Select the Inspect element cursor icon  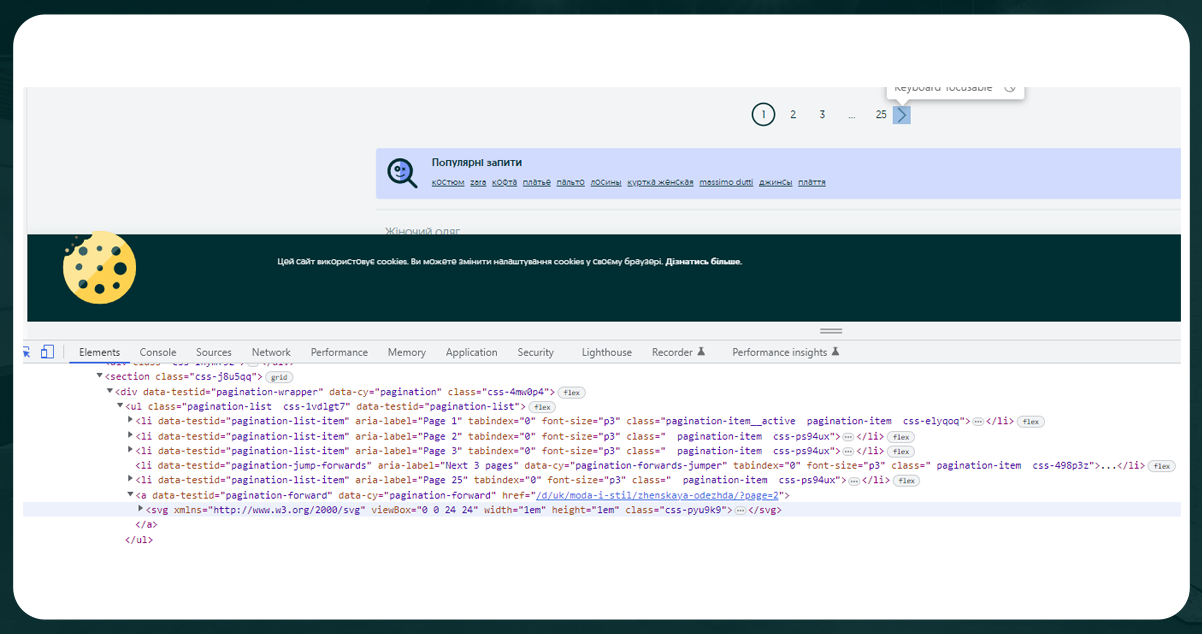[25, 351]
